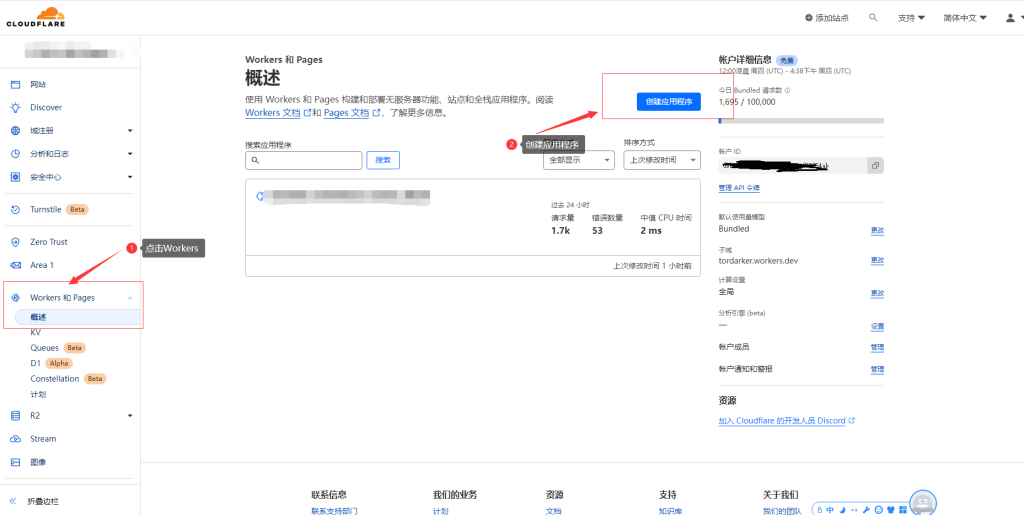Click 管理 next to 帐户成员
1024x515 pixels.
coord(877,347)
